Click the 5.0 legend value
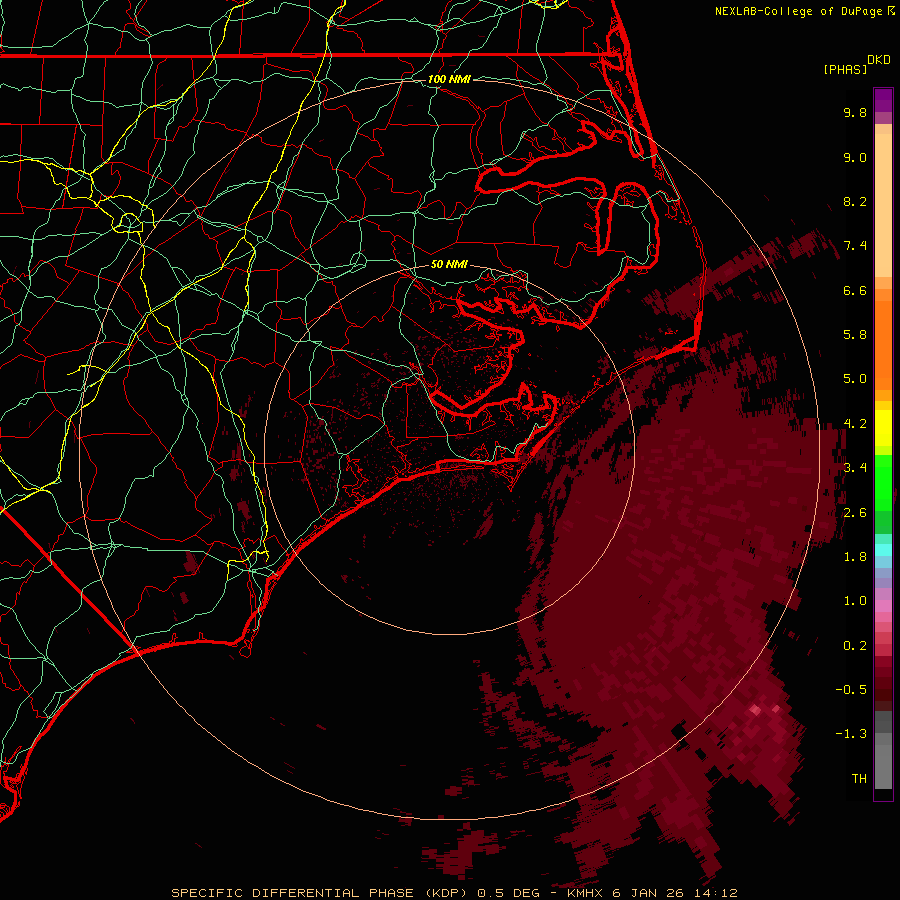 pos(855,379)
